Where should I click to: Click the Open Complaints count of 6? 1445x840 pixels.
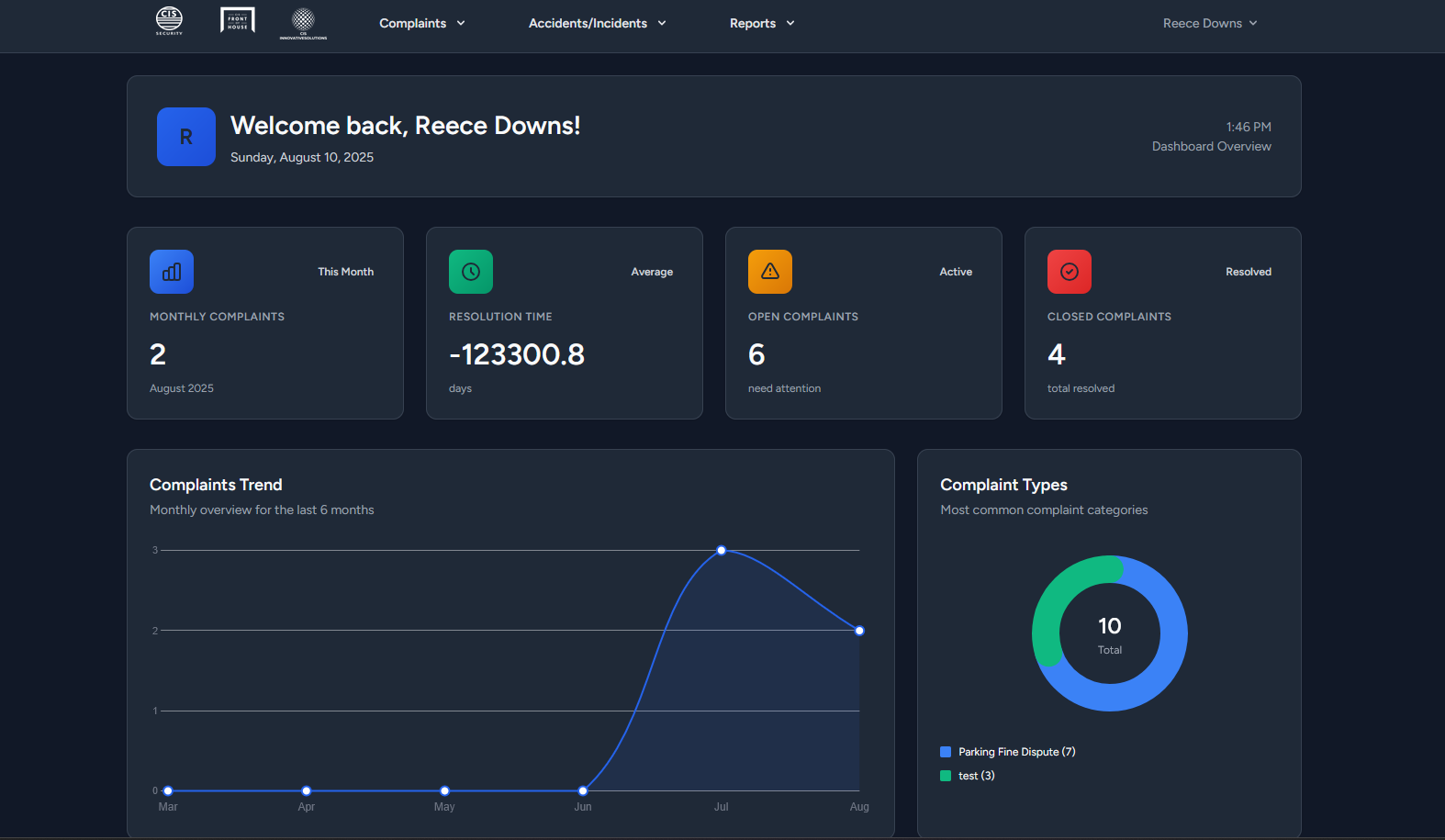(x=756, y=354)
